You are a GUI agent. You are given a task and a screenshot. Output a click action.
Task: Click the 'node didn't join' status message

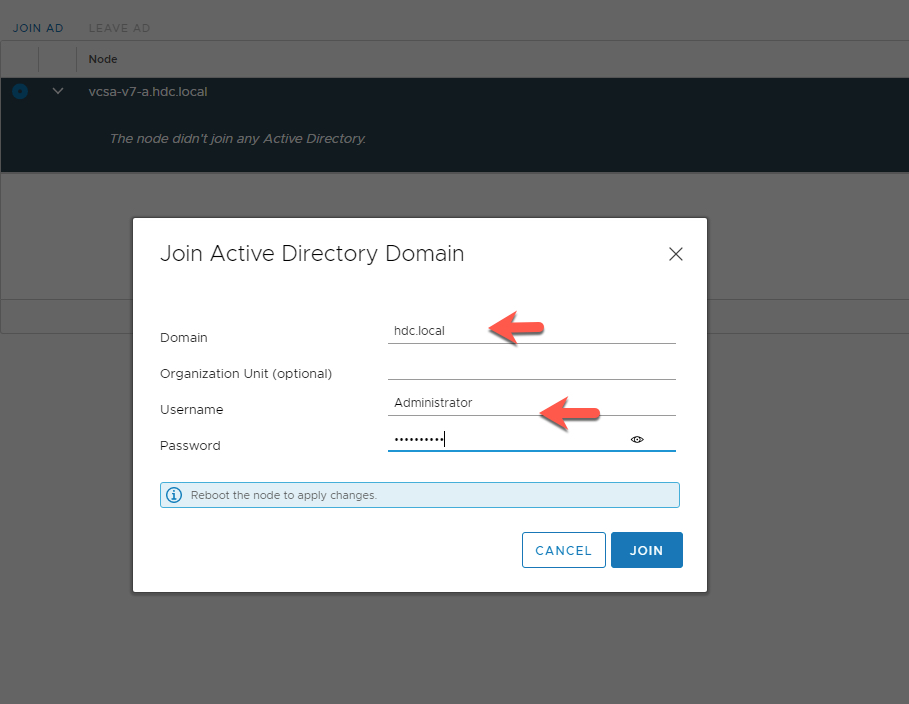[238, 139]
